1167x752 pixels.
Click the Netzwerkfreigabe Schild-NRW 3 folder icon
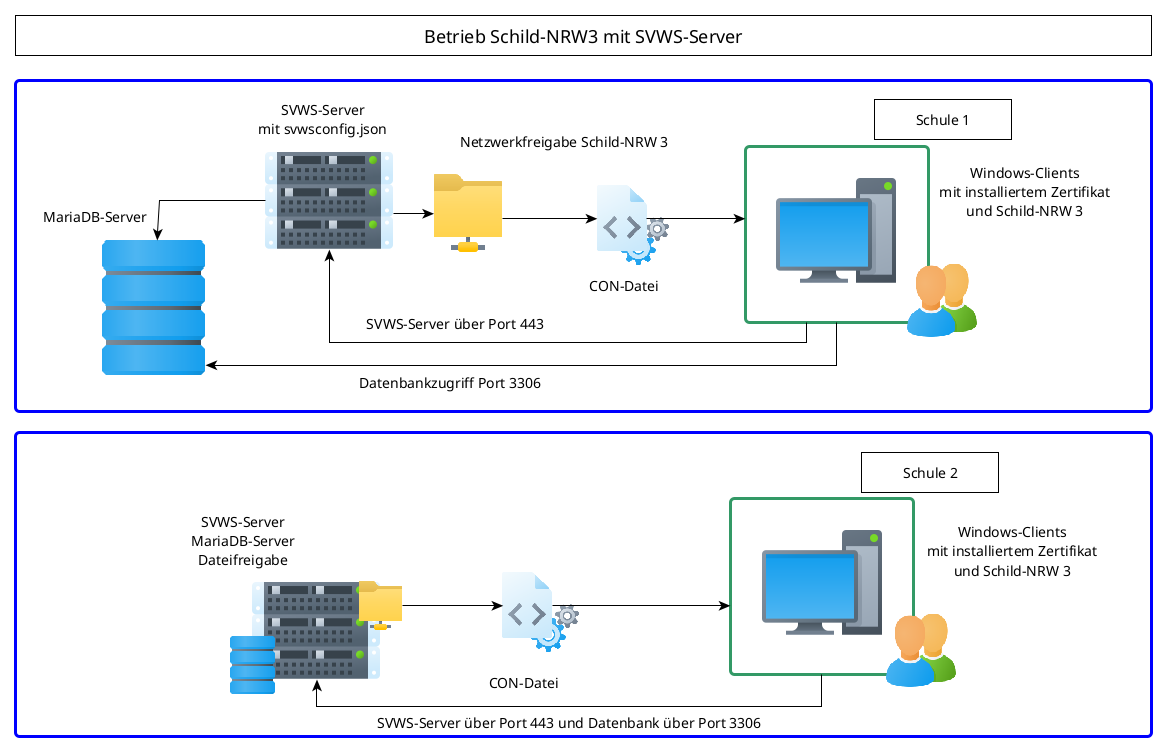point(467,211)
